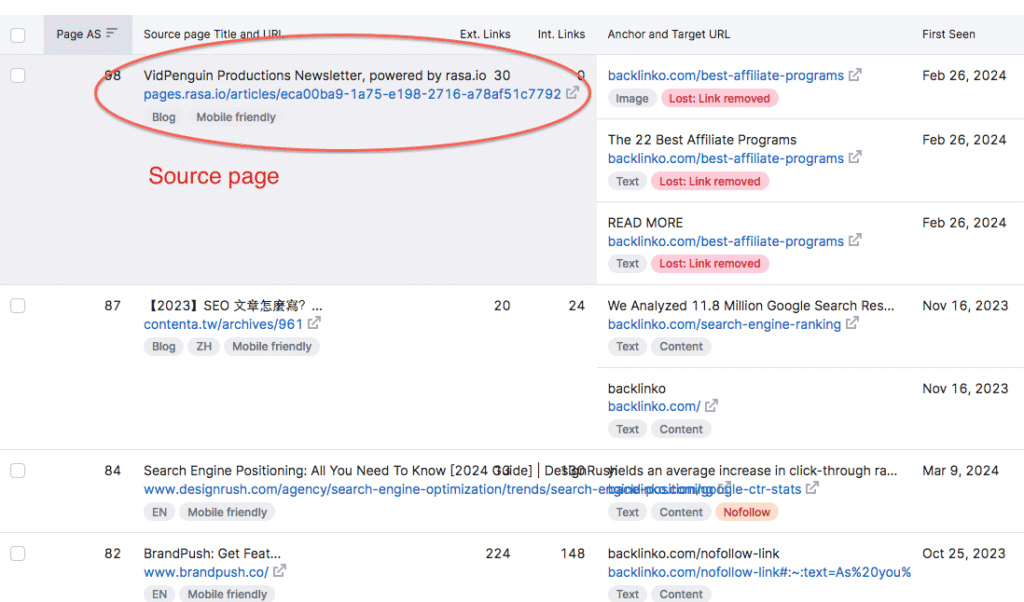Tick the checkbox for BrandPush row
Image resolution: width=1024 pixels, height=602 pixels.
[x=18, y=553]
